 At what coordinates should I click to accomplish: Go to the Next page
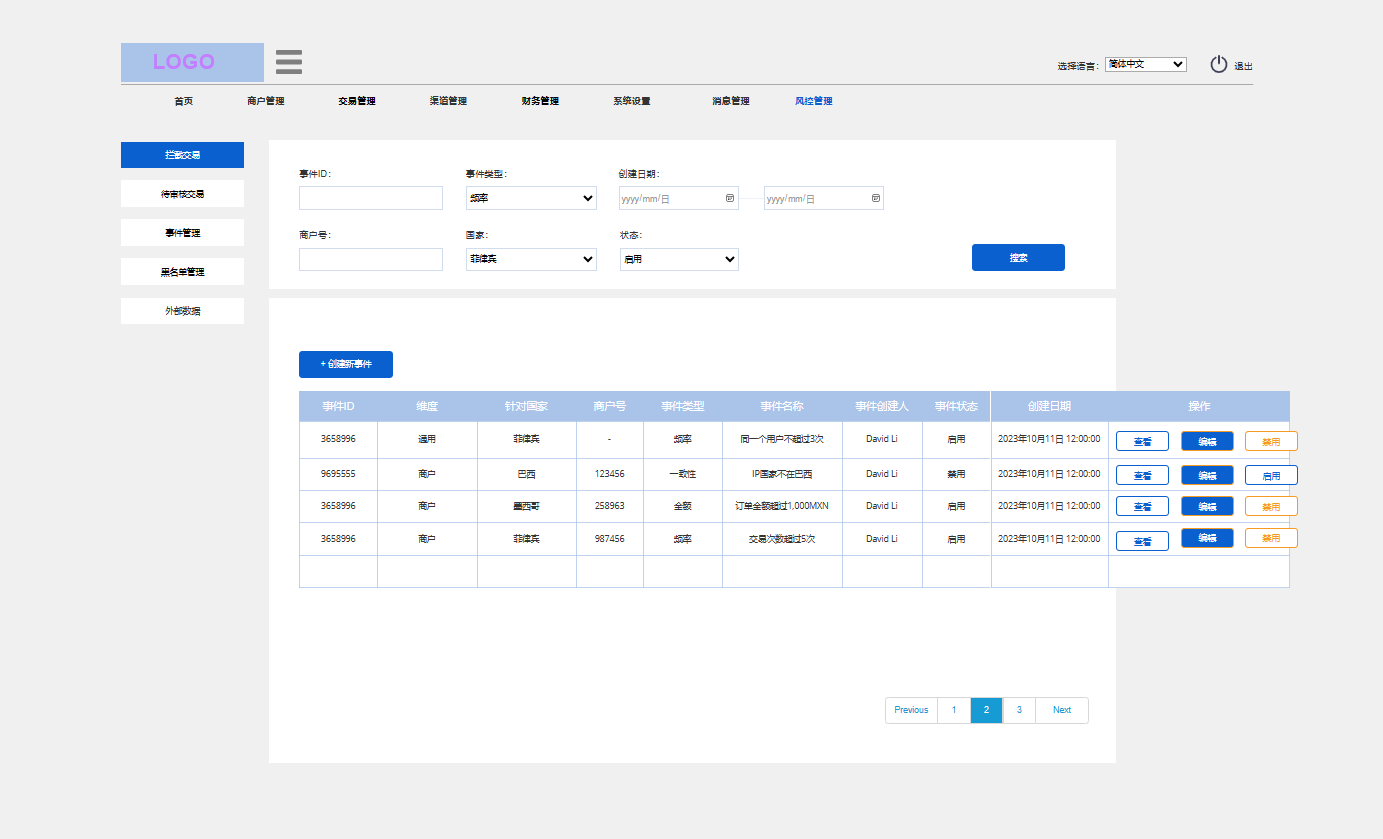1062,710
